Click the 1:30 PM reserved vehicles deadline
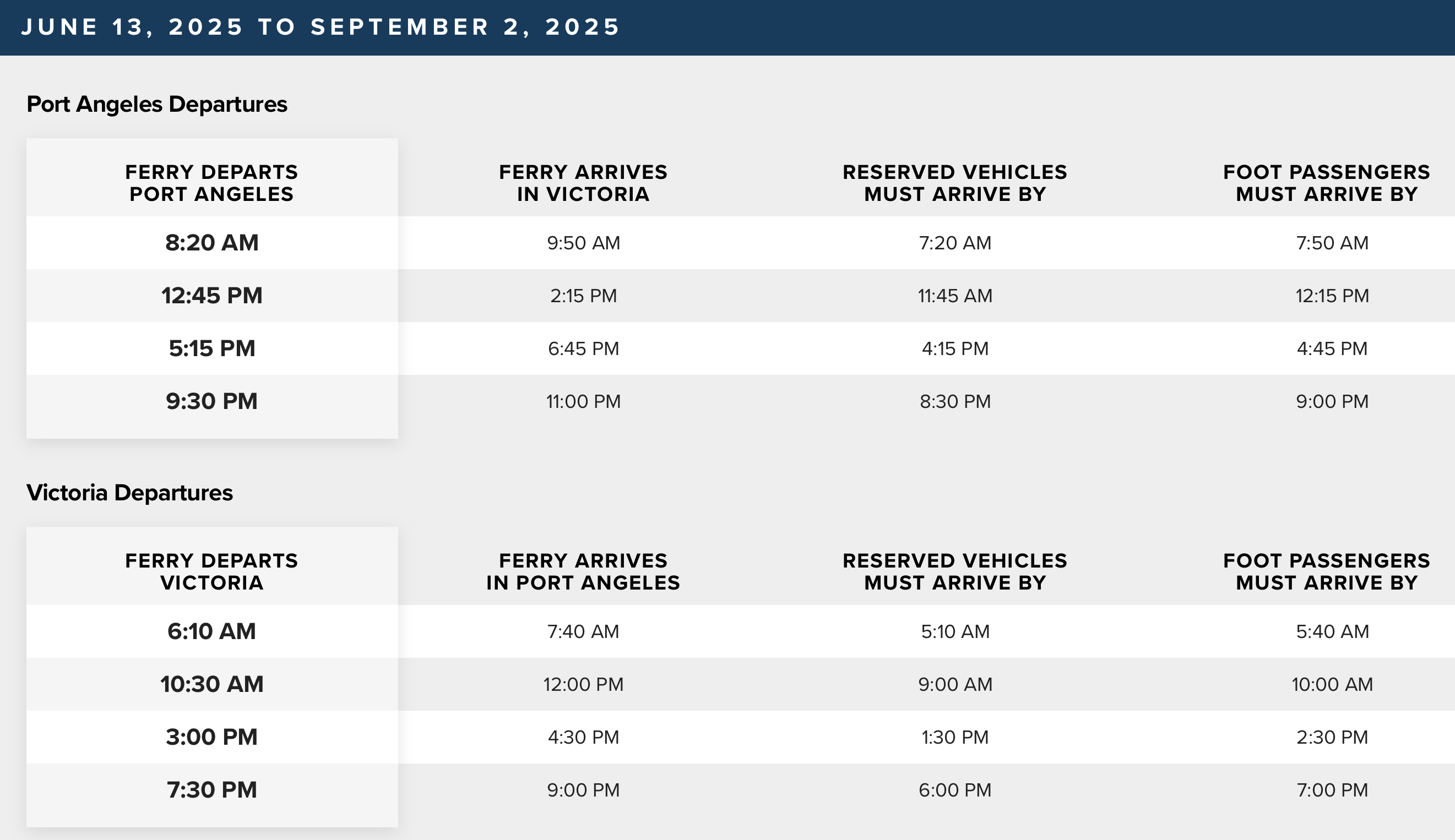This screenshot has height=840, width=1455. tap(954, 737)
